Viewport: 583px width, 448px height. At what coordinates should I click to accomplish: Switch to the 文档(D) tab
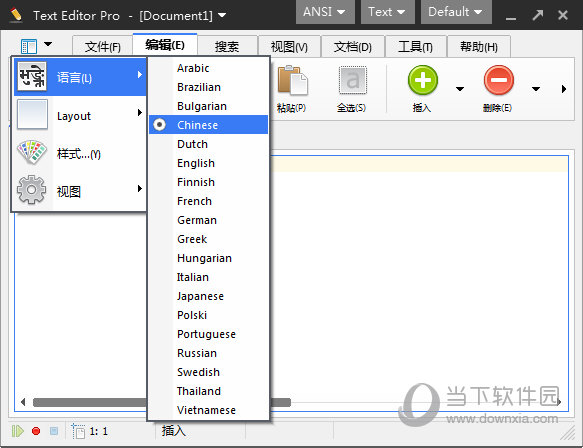click(352, 47)
